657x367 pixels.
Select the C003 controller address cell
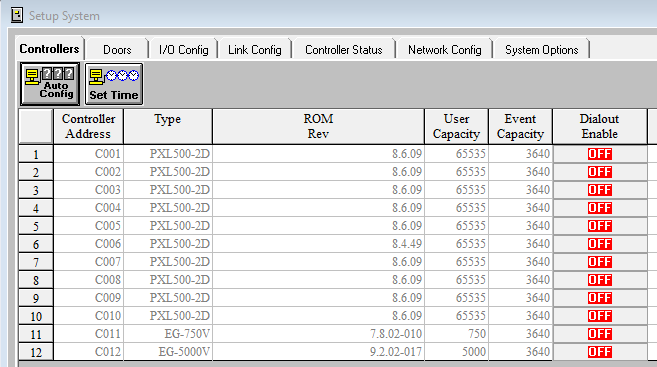click(x=88, y=190)
